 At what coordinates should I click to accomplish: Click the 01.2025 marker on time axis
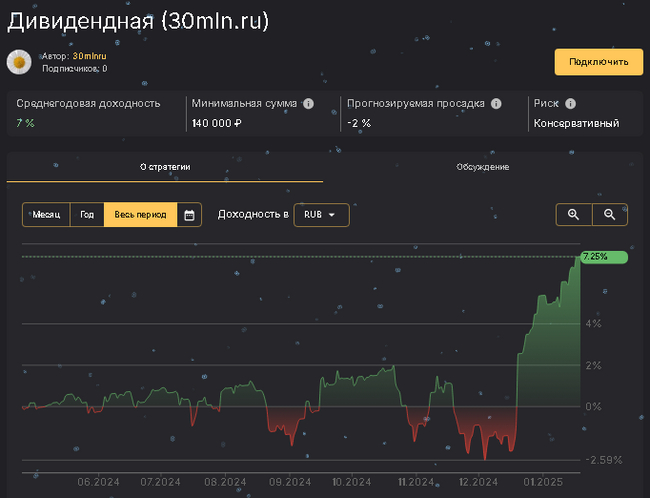(552, 482)
